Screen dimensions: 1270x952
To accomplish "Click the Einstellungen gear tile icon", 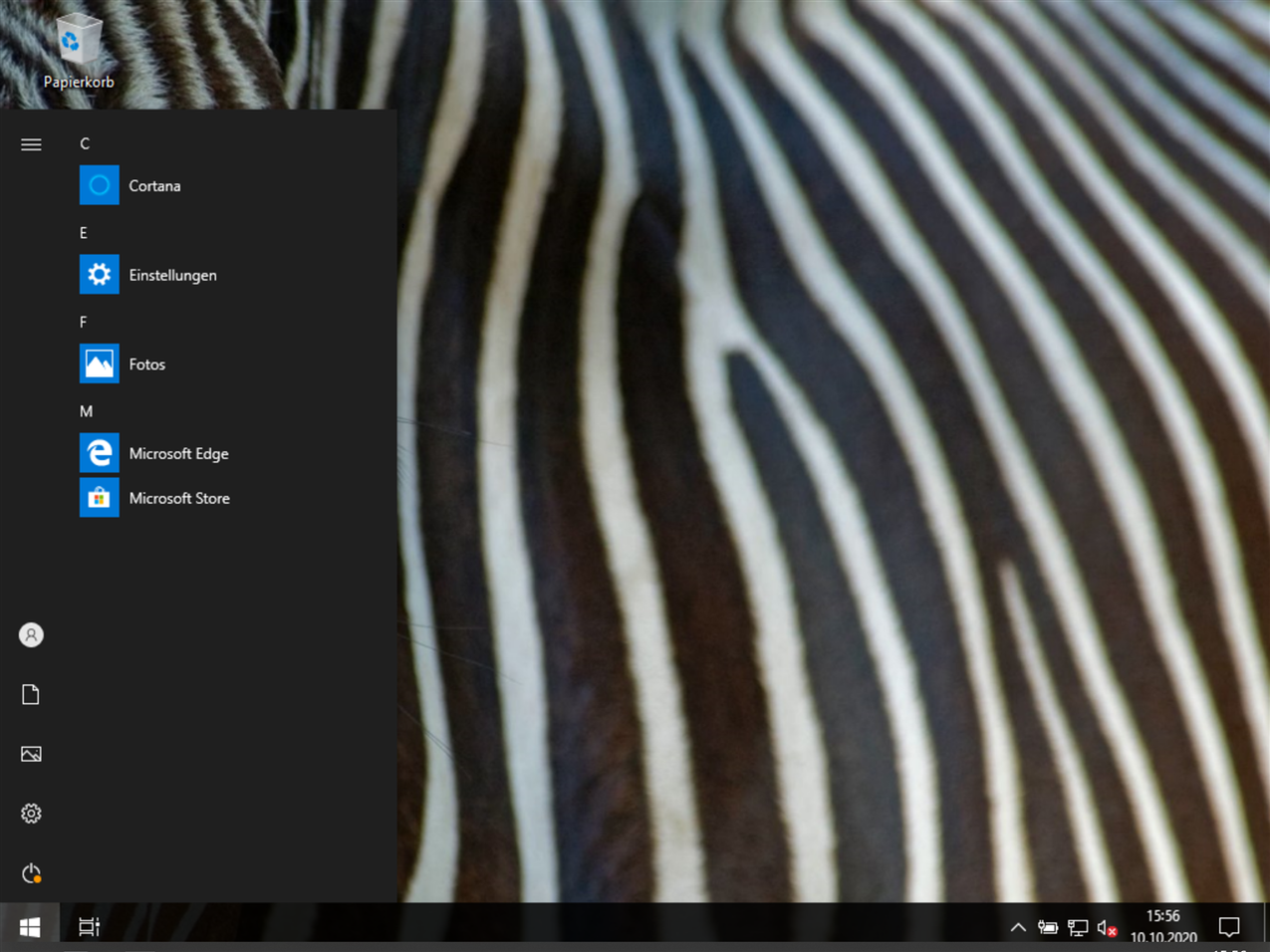I will click(99, 275).
